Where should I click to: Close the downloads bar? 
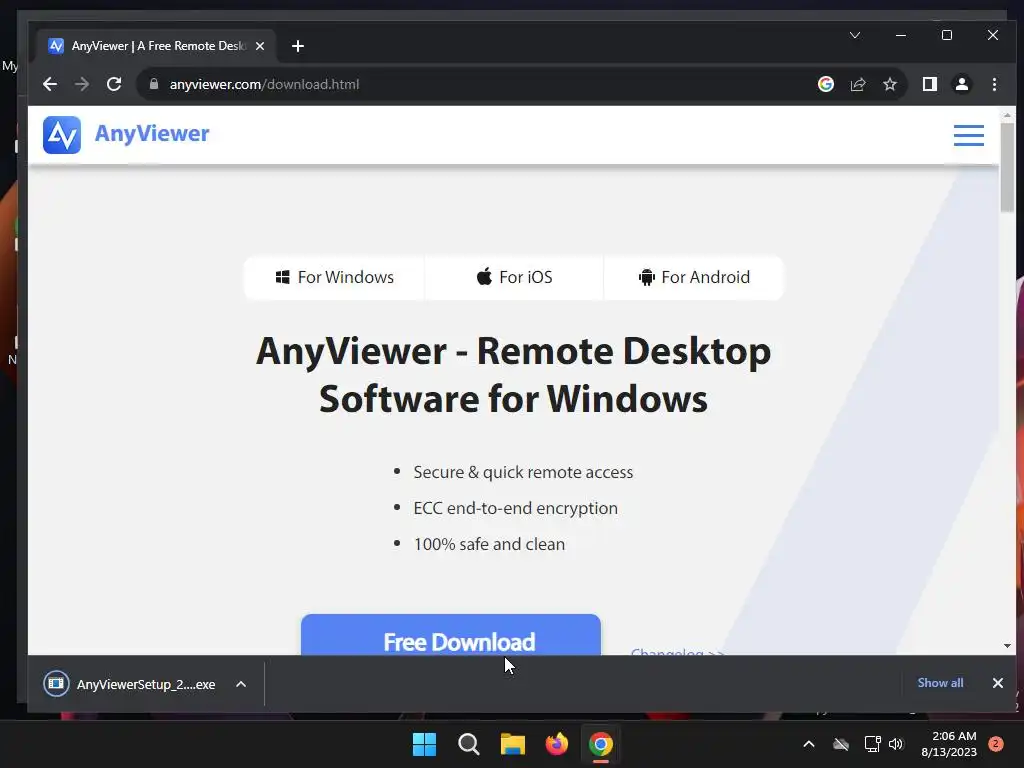tap(998, 683)
